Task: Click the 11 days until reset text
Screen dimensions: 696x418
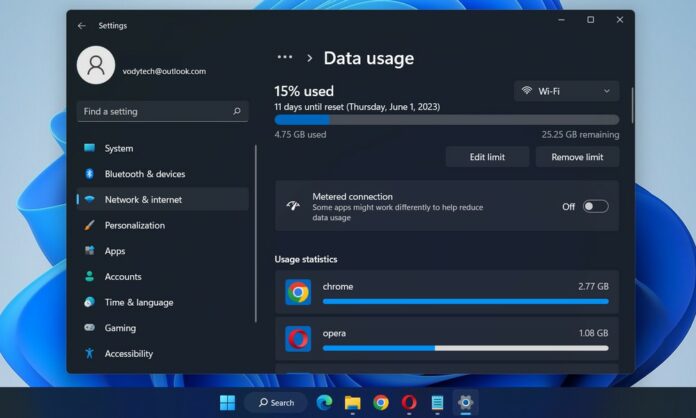Action: pos(357,107)
